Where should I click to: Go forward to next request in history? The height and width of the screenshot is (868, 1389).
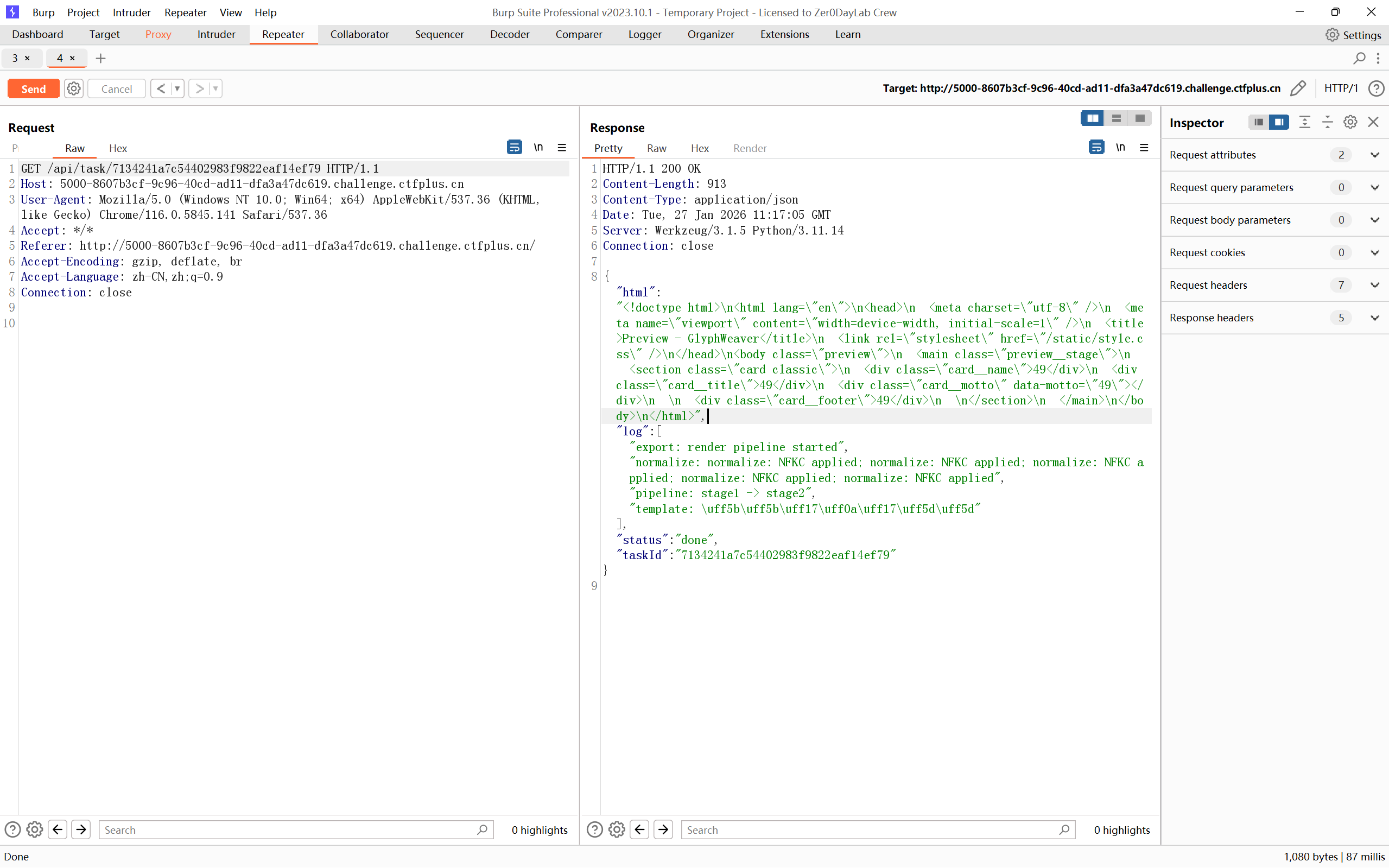click(199, 88)
